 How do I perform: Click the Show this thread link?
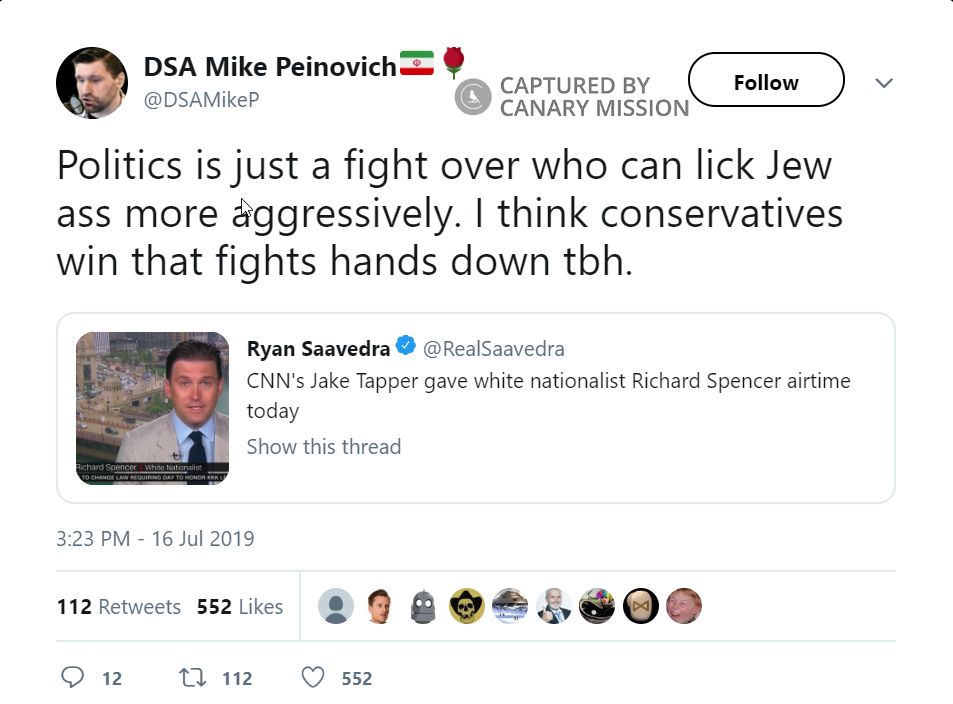tap(324, 447)
